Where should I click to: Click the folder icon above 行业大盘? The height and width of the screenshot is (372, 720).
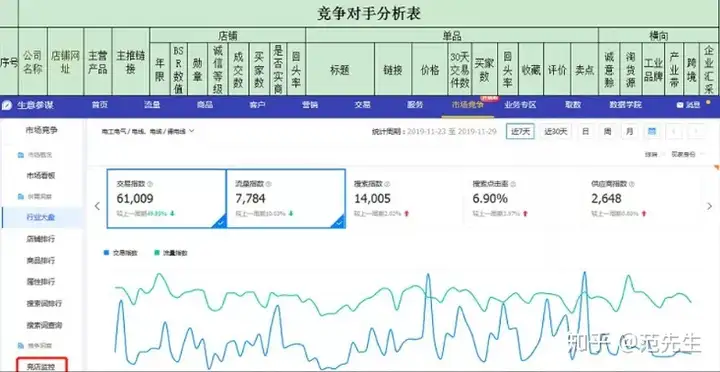(x=20, y=197)
